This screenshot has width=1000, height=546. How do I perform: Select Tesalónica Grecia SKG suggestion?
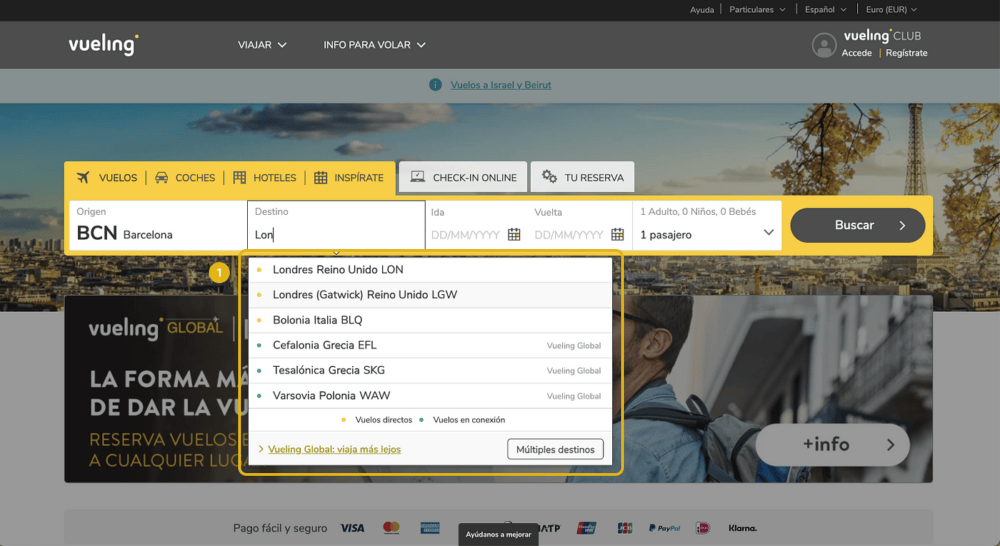430,371
